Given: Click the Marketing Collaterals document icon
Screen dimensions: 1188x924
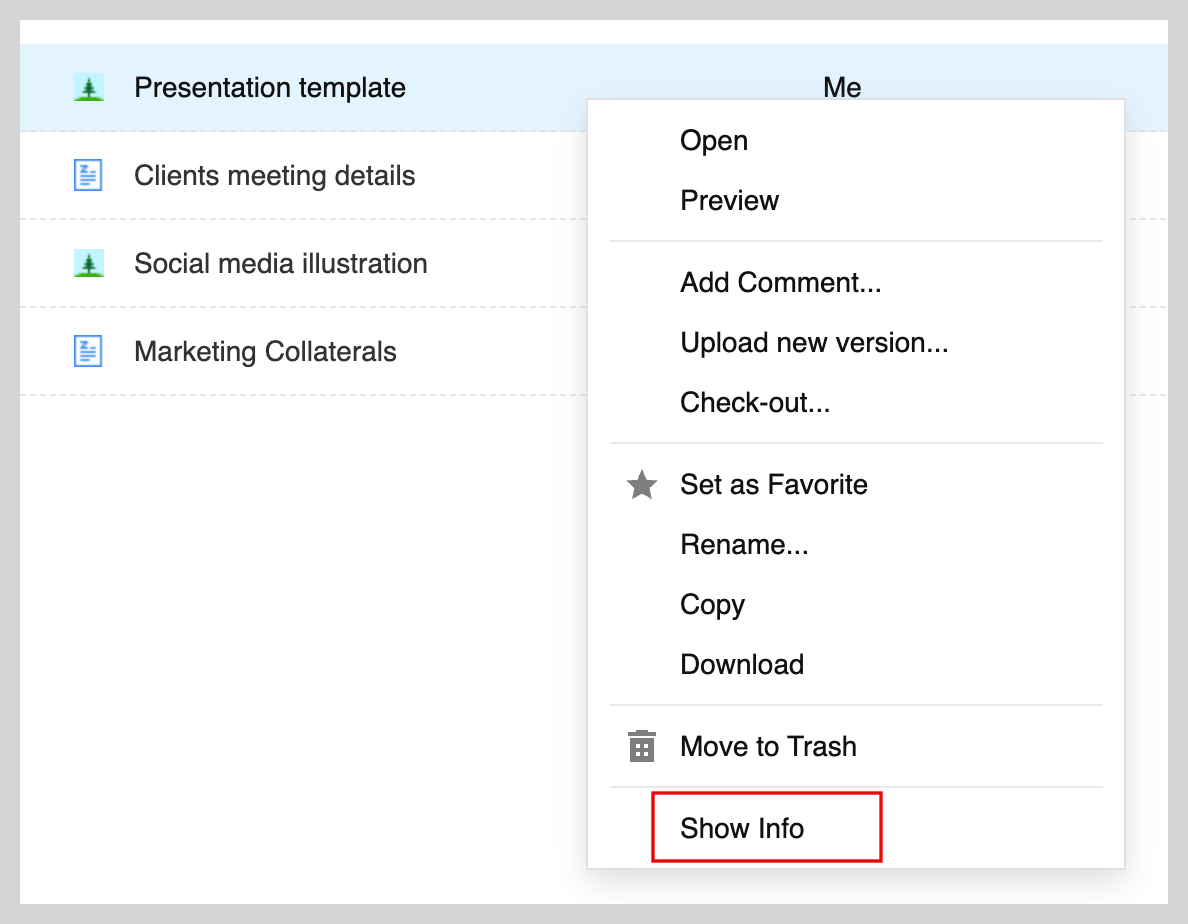Looking at the screenshot, I should [x=88, y=351].
